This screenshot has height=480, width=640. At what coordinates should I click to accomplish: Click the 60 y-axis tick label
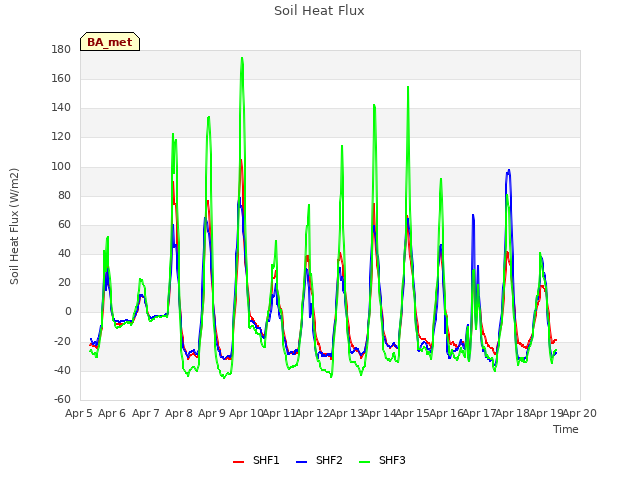(64, 224)
